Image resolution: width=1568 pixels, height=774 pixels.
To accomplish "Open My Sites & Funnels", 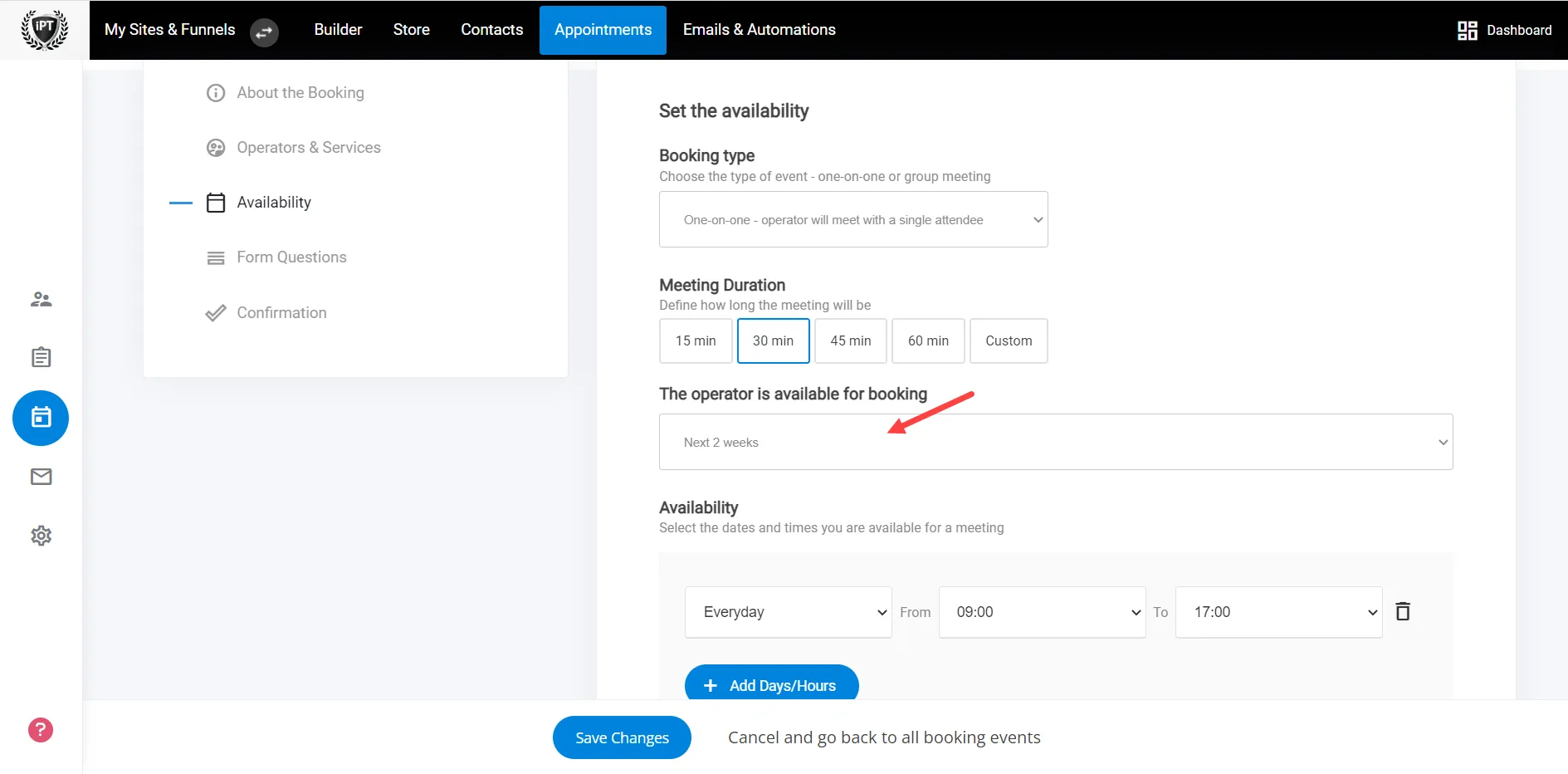I will [170, 30].
